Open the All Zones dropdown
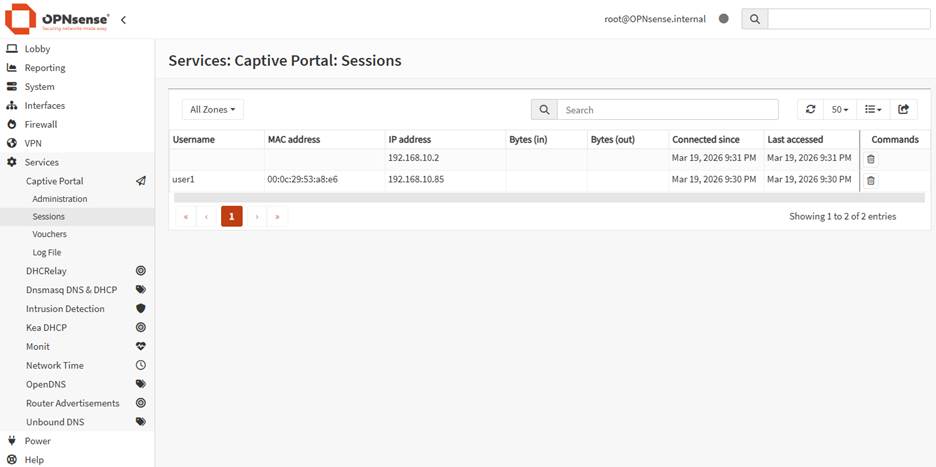This screenshot has height=467, width=936. coord(212,110)
